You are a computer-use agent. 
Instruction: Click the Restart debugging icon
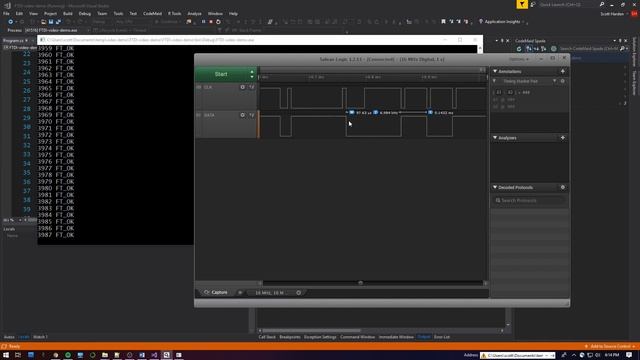218,22
